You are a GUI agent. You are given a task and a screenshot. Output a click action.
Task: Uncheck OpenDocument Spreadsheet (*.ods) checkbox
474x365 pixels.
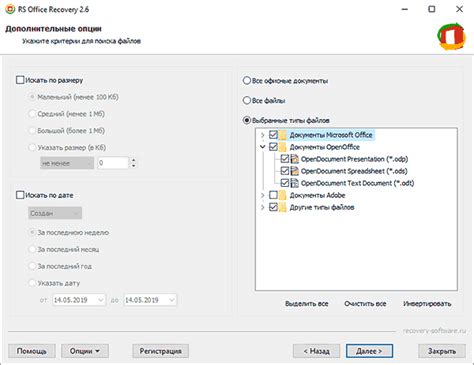tap(285, 171)
